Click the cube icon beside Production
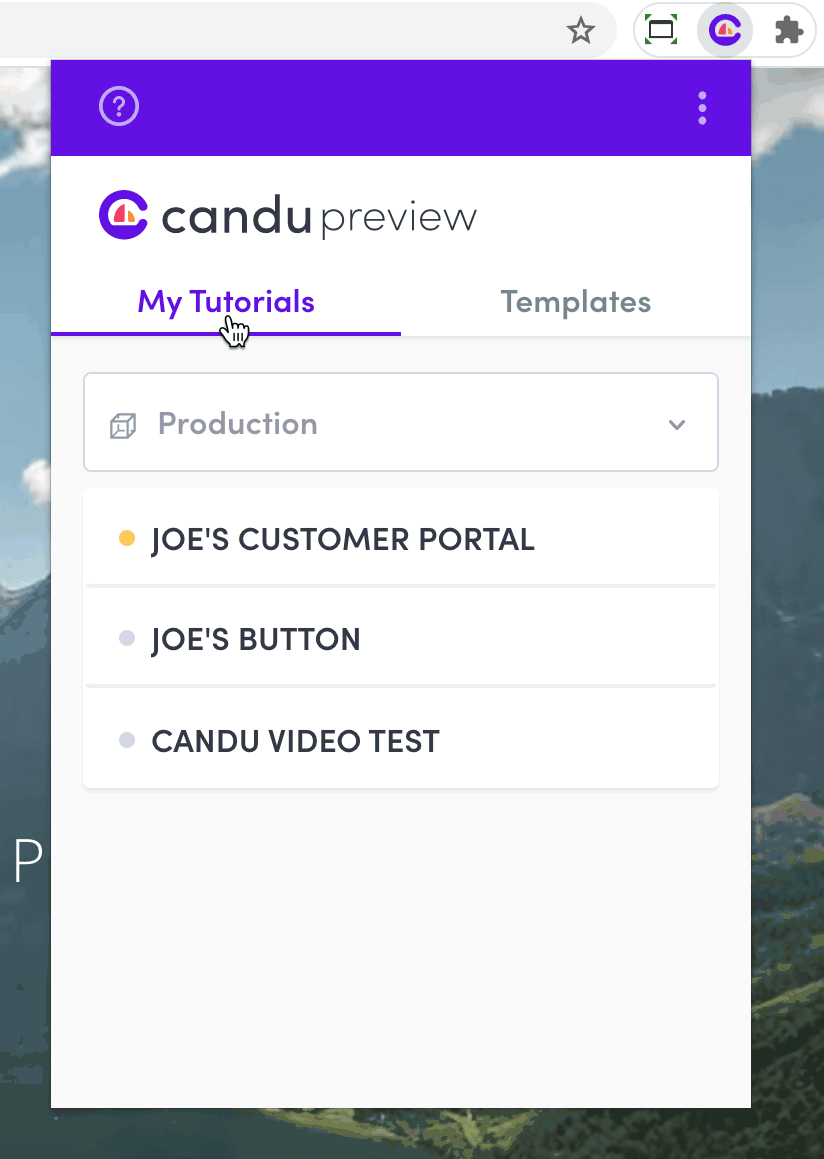Image resolution: width=824 pixels, height=1159 pixels. (x=123, y=426)
